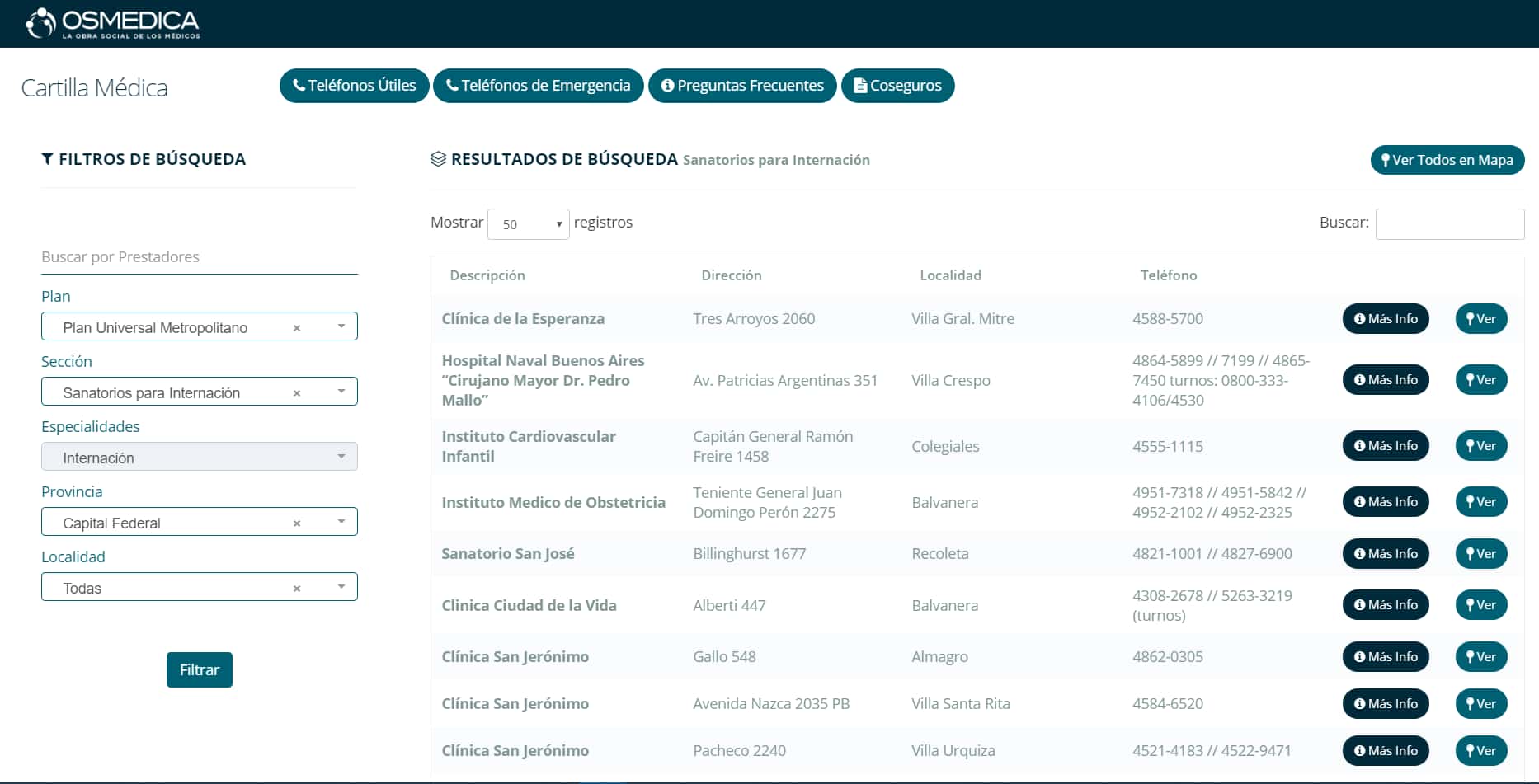Image resolution: width=1539 pixels, height=784 pixels.
Task: Click the funnel icon beside FILTROS DE BÚSQUEDA
Action: click(x=47, y=159)
